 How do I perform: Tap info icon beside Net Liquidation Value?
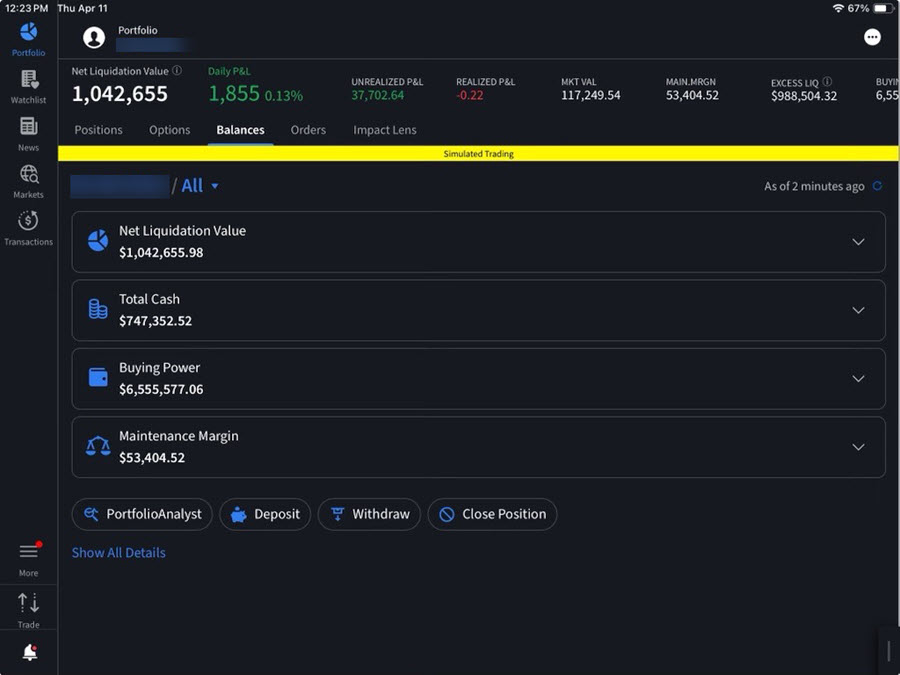(x=177, y=70)
